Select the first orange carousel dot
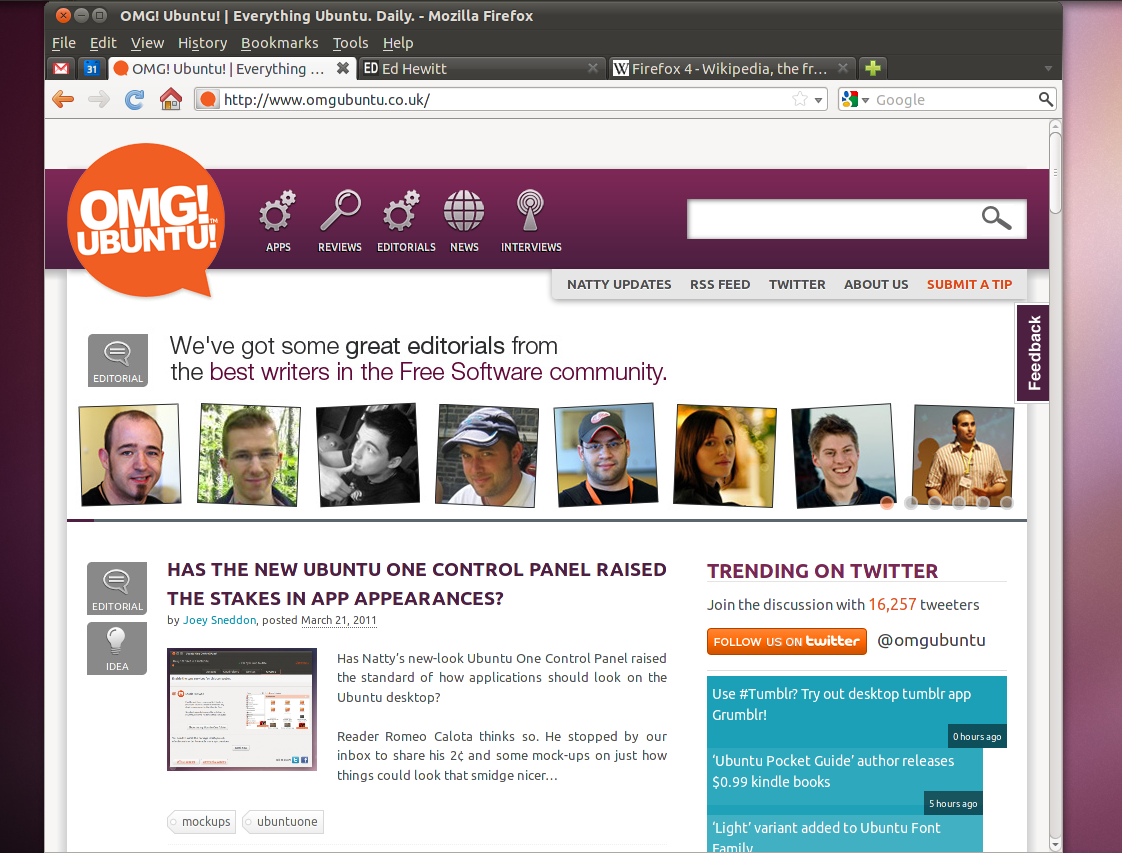 tap(887, 503)
